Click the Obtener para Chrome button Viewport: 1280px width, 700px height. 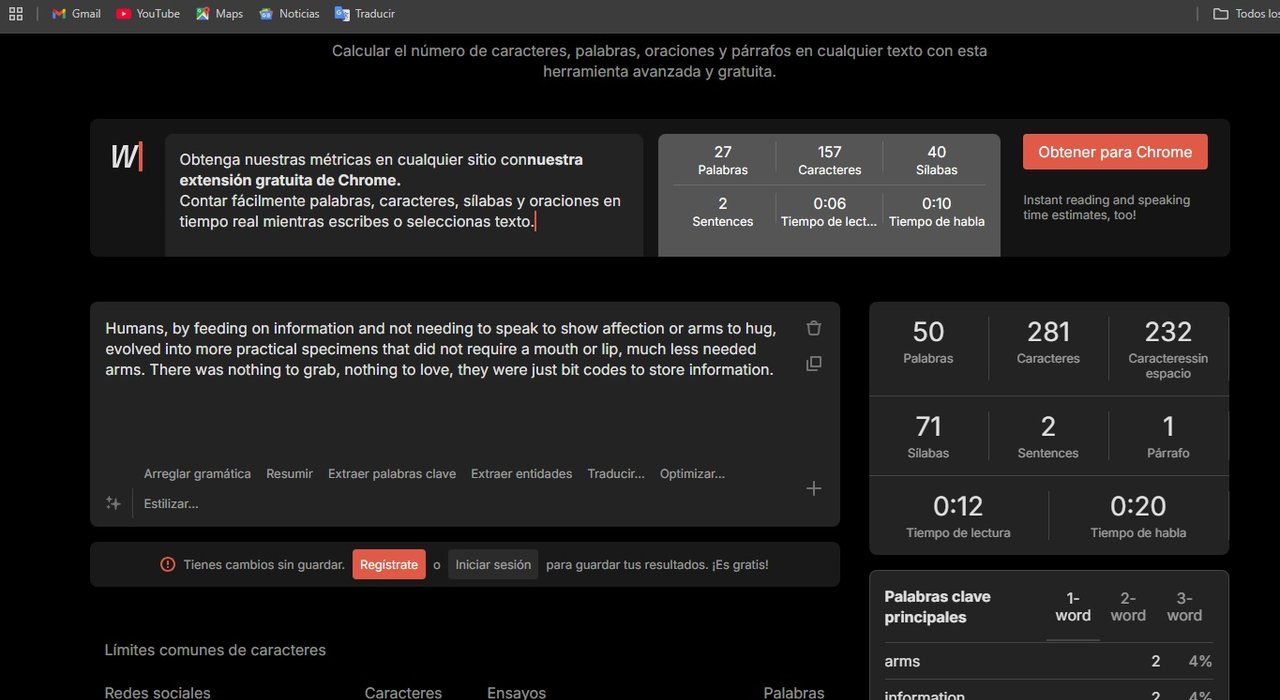pyautogui.click(x=1115, y=152)
